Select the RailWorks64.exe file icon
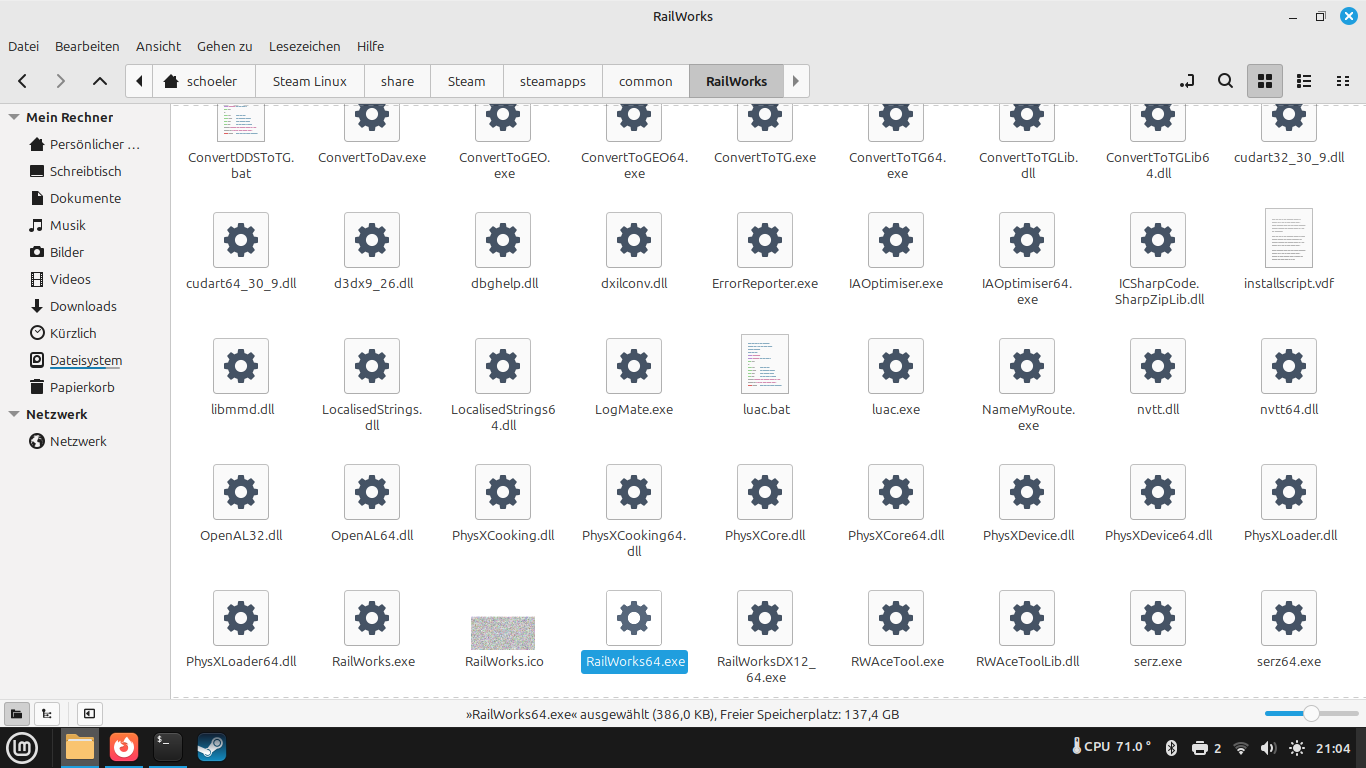Image resolution: width=1366 pixels, height=768 pixels. pos(634,618)
